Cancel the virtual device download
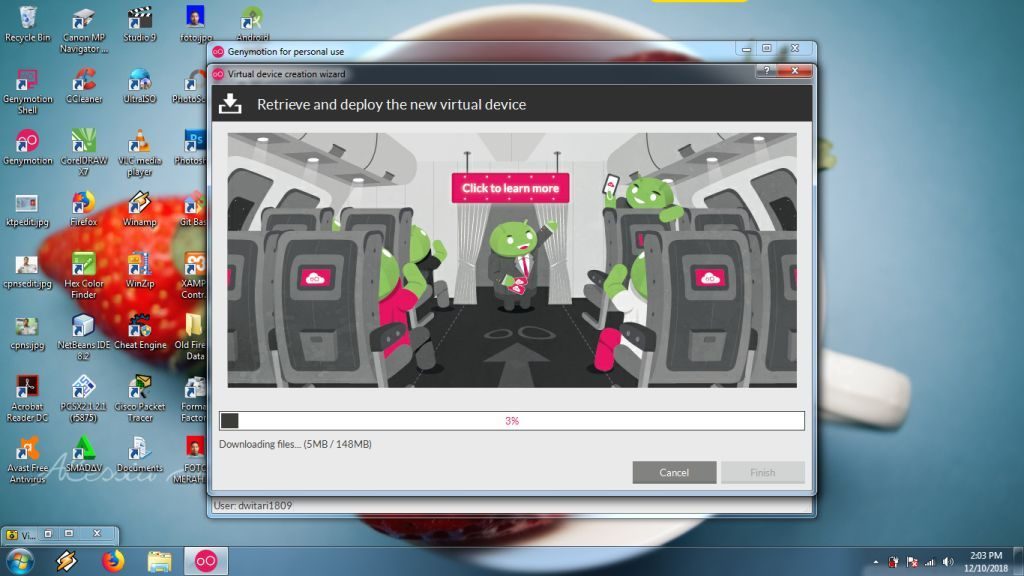1024x576 pixels. click(674, 472)
